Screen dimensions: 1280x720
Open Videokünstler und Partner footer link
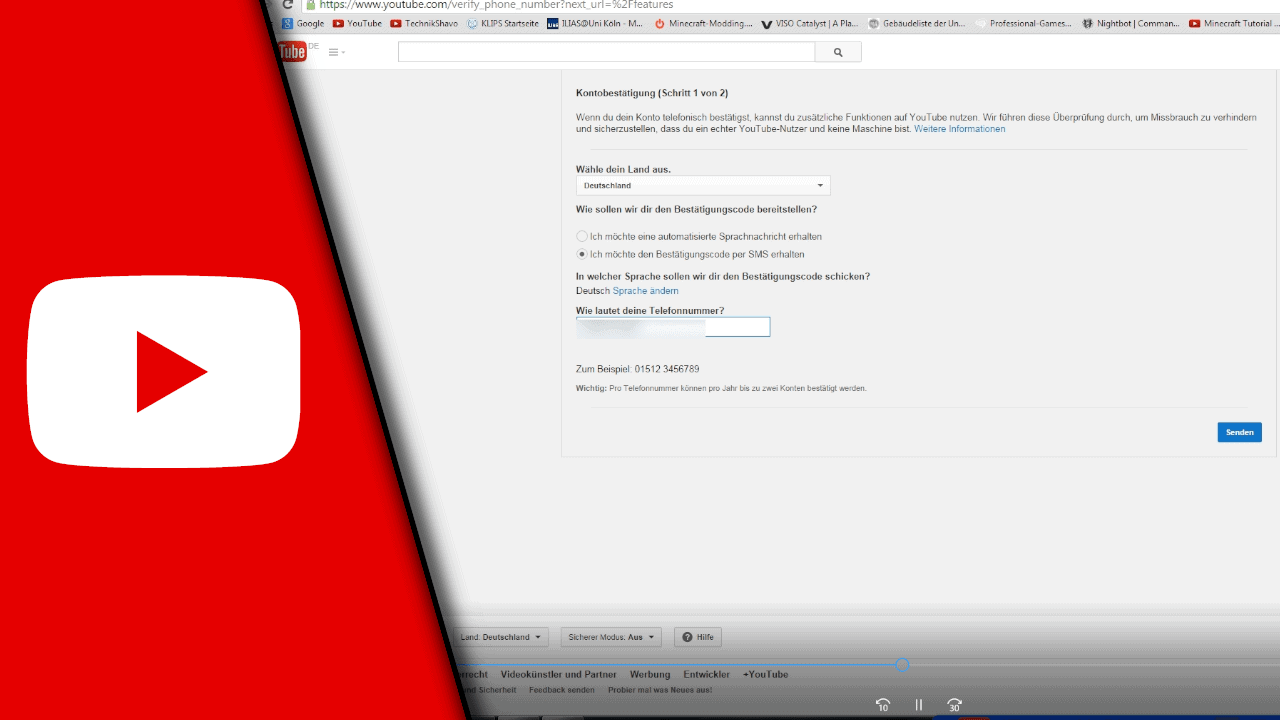click(x=559, y=674)
